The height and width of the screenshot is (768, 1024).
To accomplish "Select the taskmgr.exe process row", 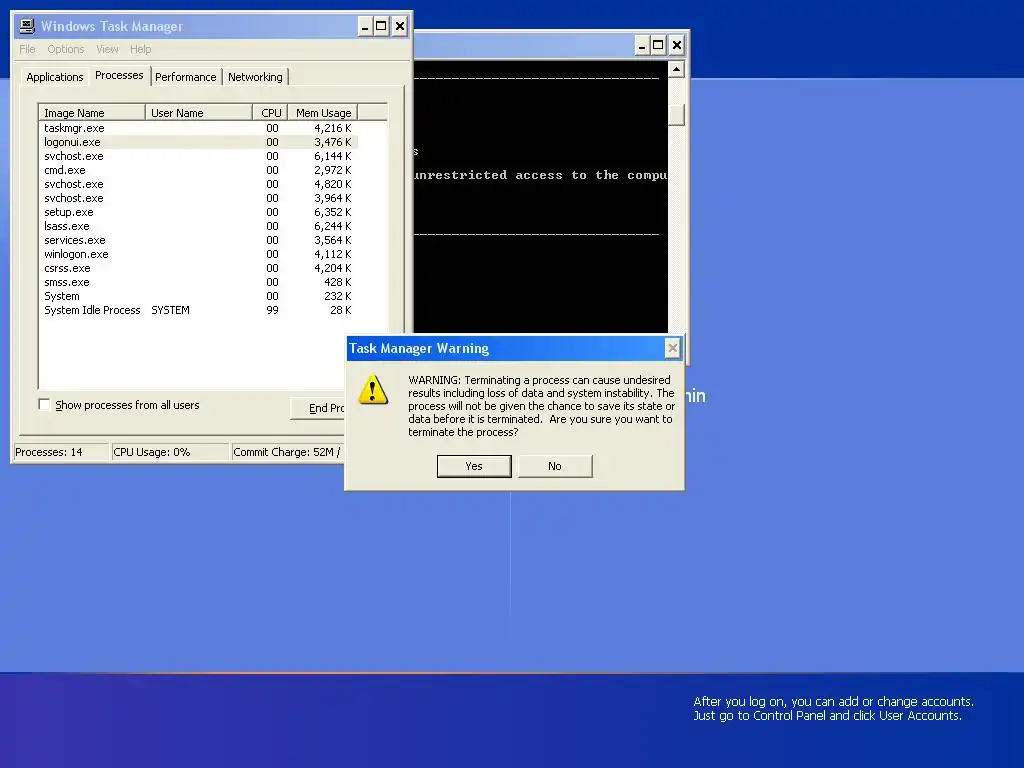I will point(198,128).
